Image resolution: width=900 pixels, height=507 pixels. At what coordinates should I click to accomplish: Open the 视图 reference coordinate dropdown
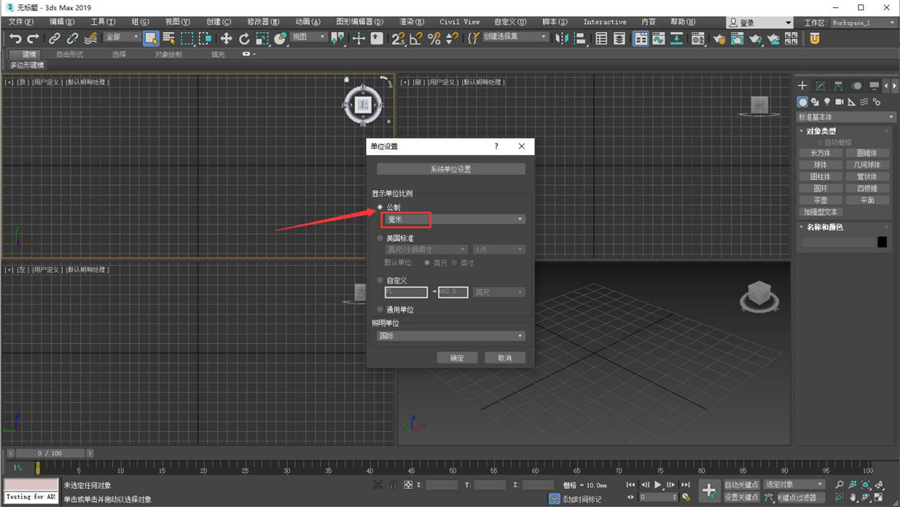308,37
